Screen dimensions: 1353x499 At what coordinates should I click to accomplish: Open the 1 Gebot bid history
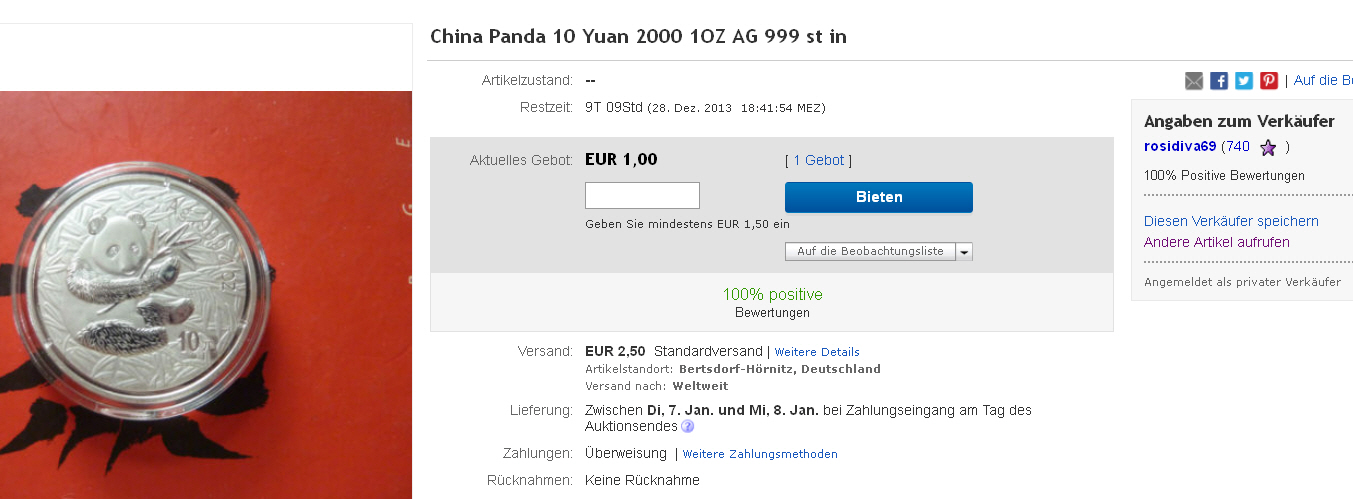(x=818, y=160)
